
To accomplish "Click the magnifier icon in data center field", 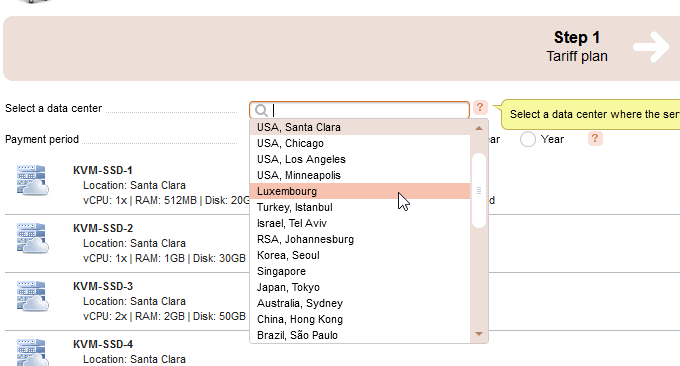I will (x=261, y=111).
